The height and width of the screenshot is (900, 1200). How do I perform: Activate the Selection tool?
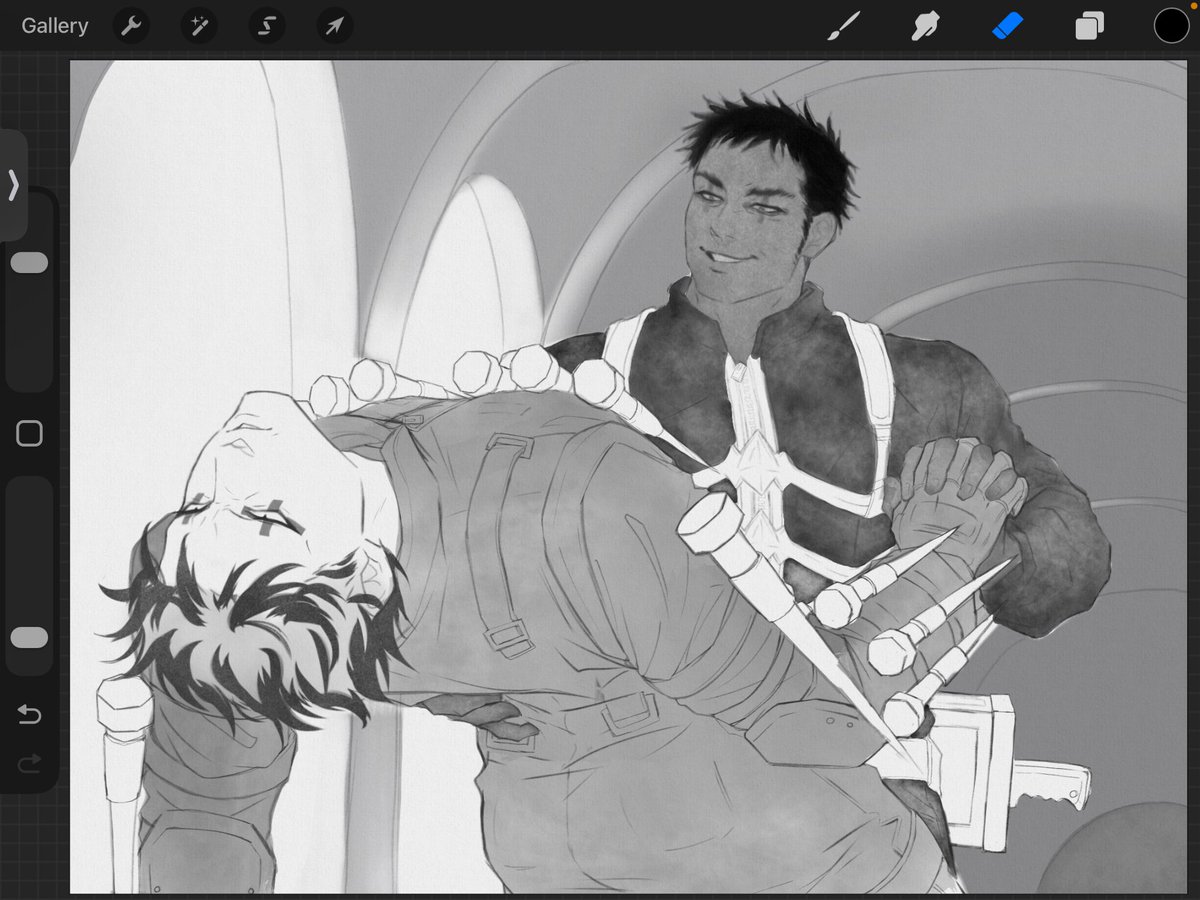point(267,26)
